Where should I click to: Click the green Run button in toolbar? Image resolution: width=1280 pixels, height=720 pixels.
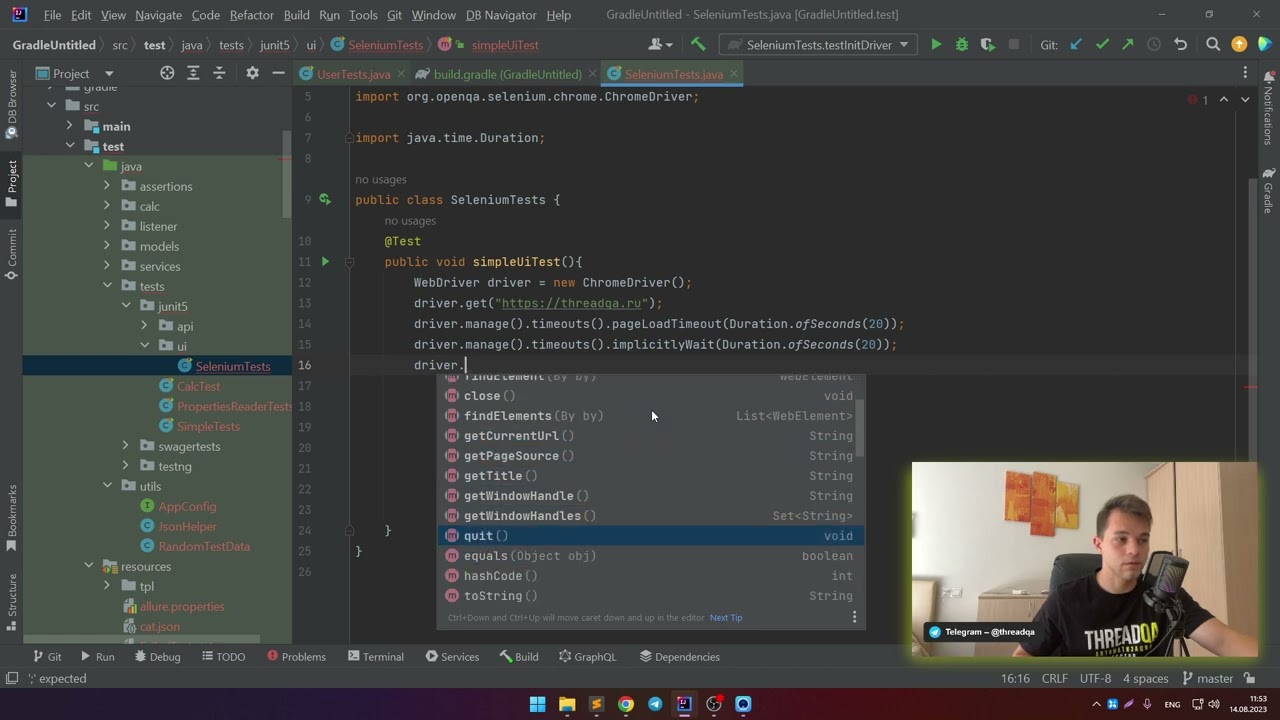[936, 45]
